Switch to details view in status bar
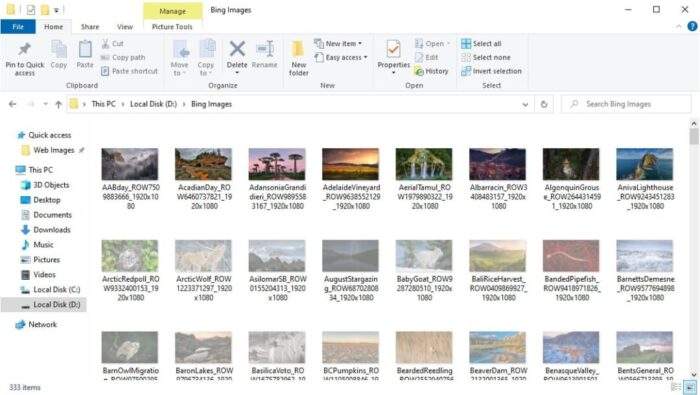The height and width of the screenshot is (395, 700). [676, 387]
